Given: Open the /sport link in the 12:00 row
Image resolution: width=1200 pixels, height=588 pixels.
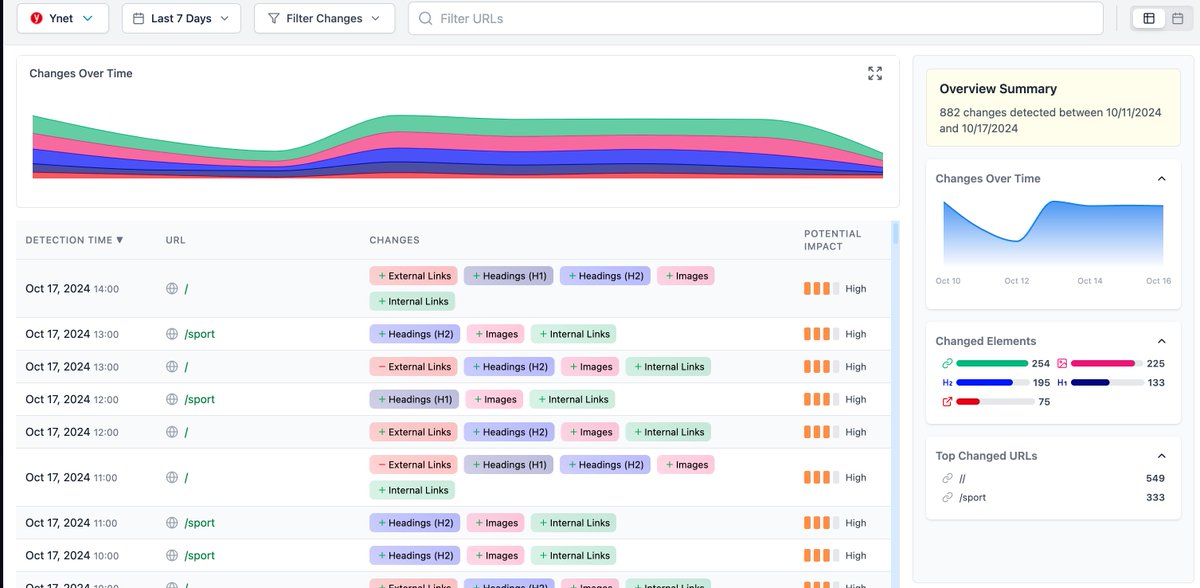Looking at the screenshot, I should (199, 399).
